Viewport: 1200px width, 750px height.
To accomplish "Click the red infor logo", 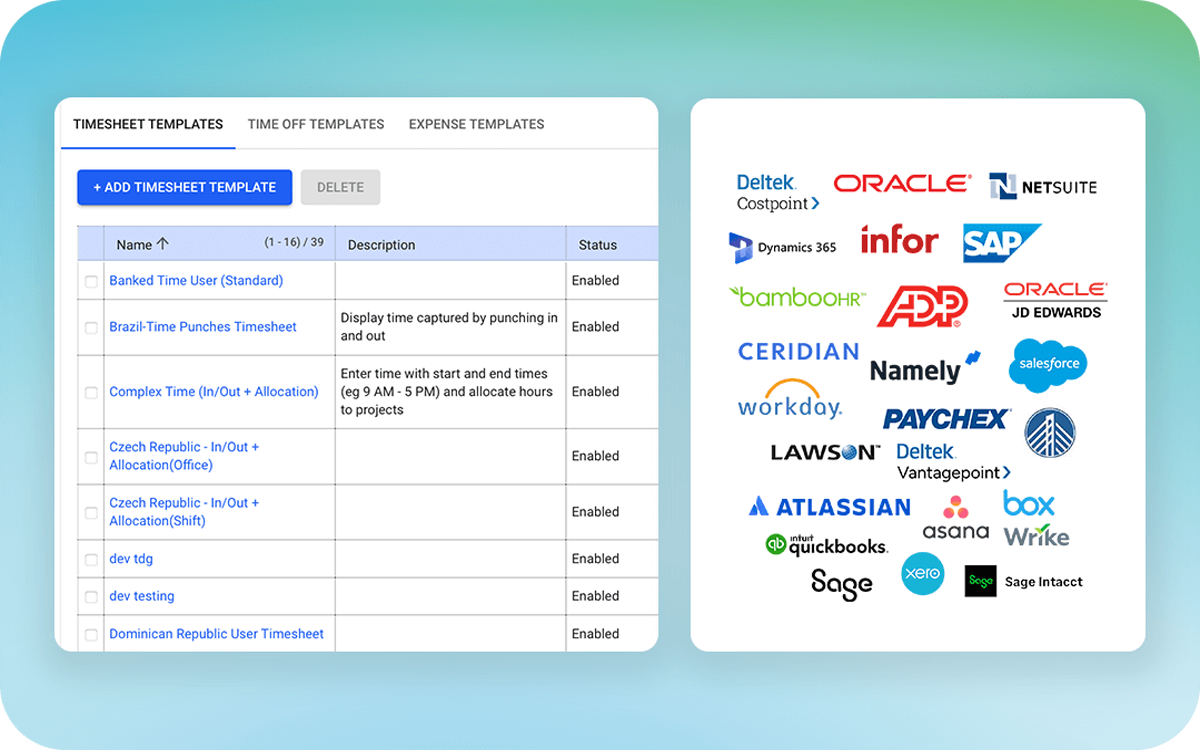I will (x=899, y=240).
